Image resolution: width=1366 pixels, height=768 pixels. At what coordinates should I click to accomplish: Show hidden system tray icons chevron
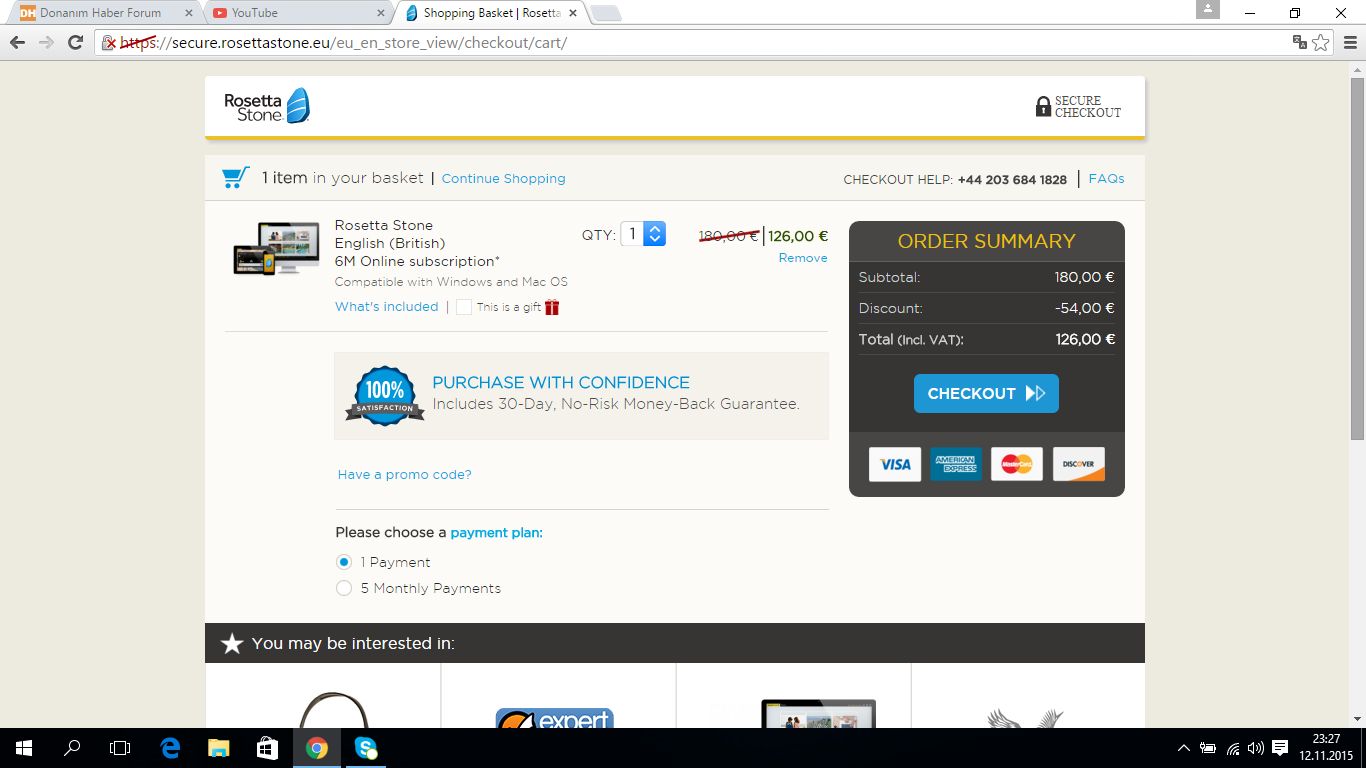coord(1184,748)
